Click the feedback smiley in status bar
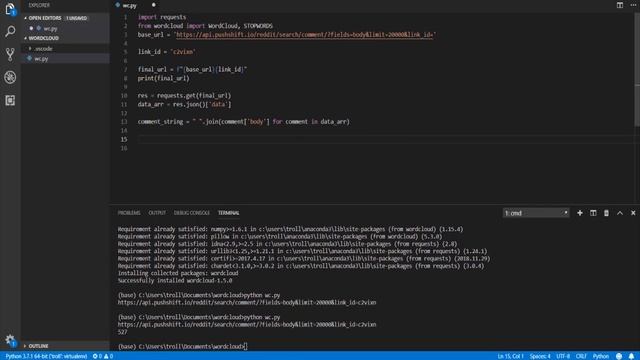Viewport: 640px width, 360px height. tap(619, 356)
